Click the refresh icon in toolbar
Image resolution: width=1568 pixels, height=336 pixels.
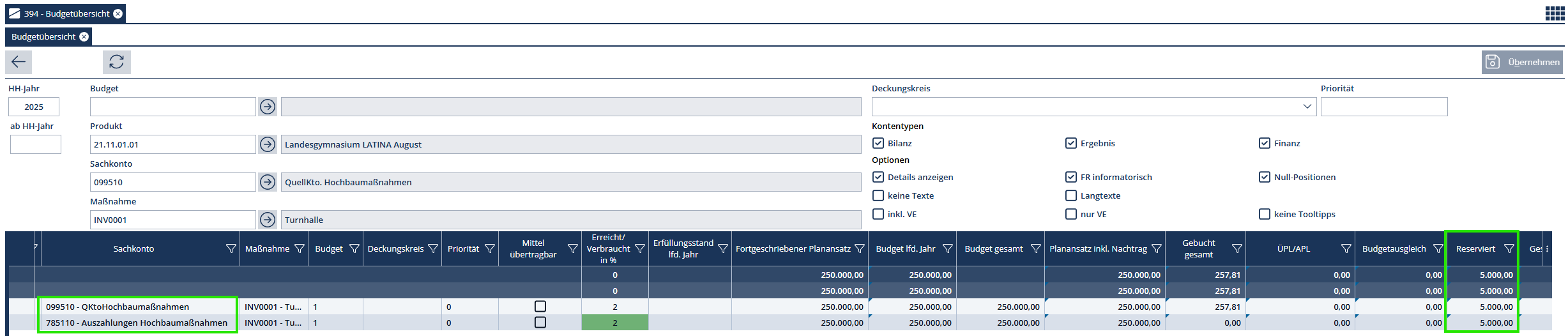click(116, 62)
